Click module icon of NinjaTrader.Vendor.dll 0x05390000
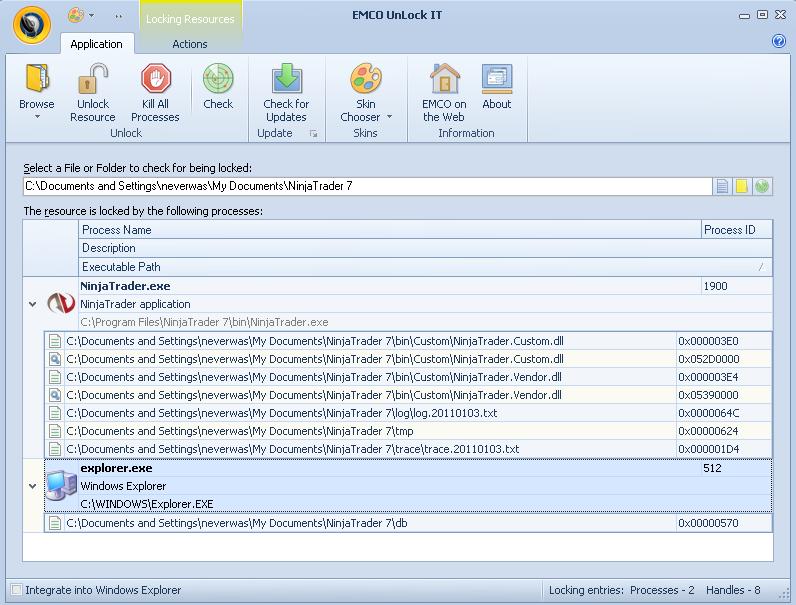Screen dimensions: 796x605 tap(55, 395)
